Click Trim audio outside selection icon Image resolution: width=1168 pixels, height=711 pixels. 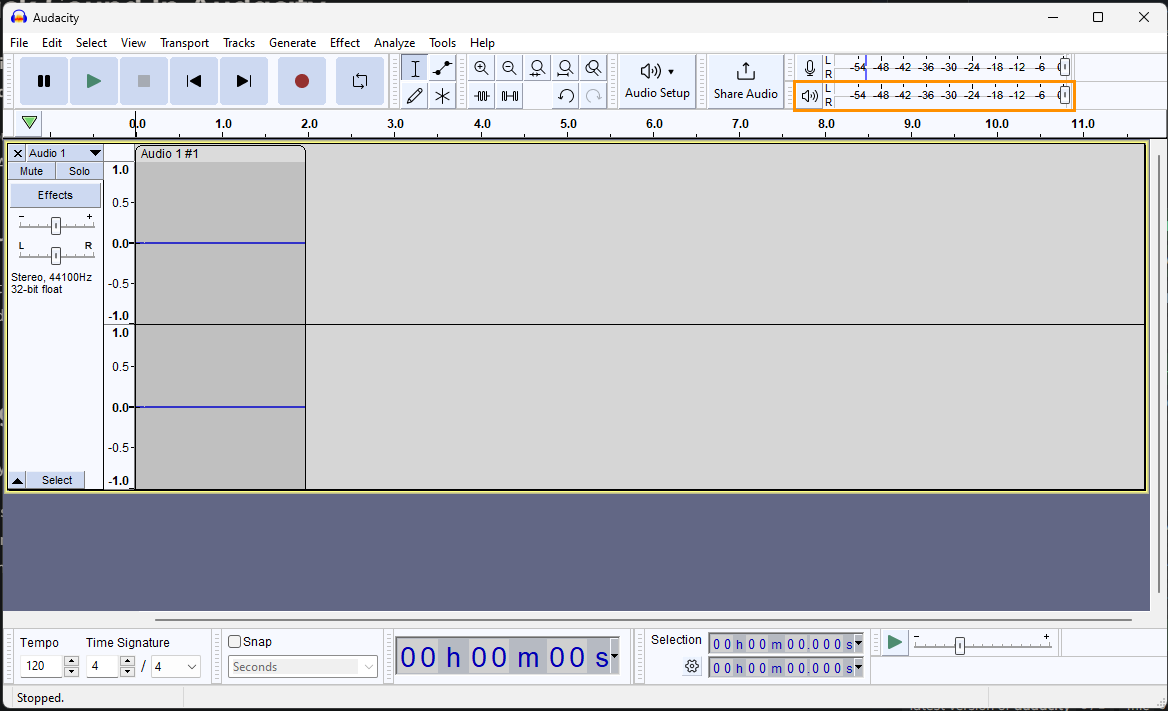click(482, 95)
